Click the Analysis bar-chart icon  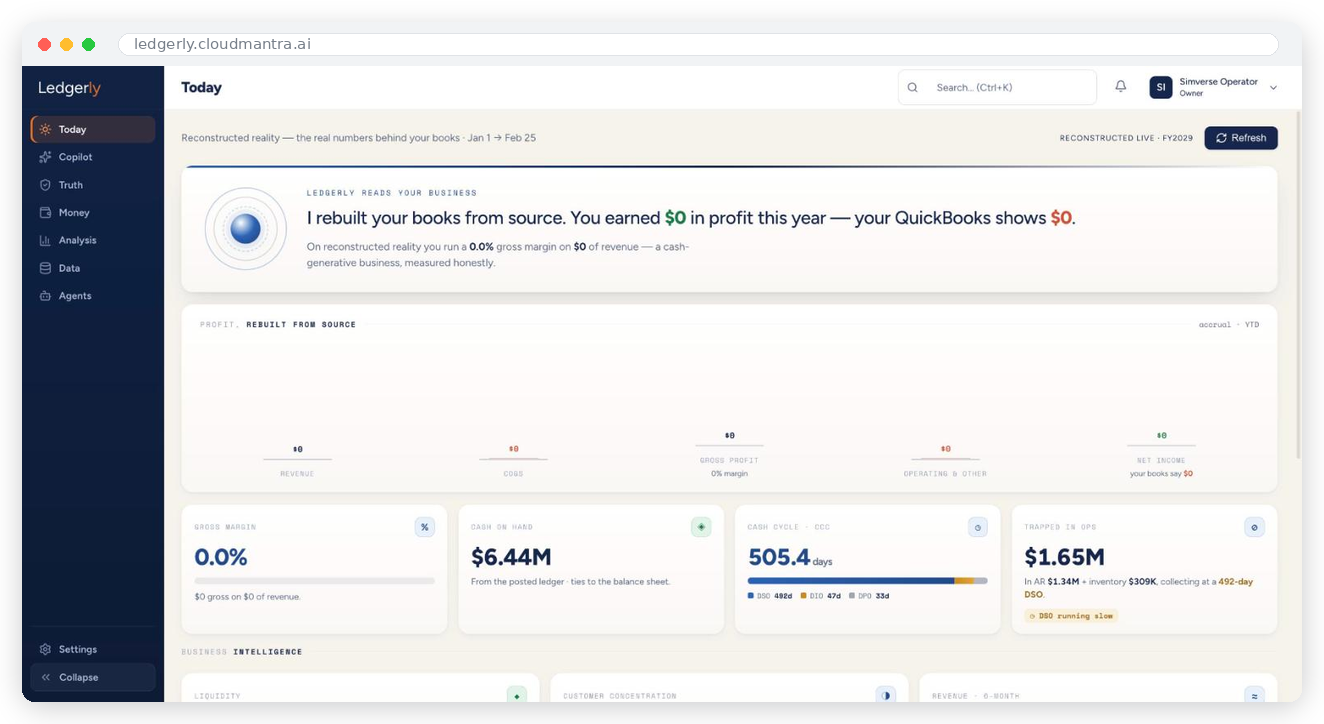45,240
